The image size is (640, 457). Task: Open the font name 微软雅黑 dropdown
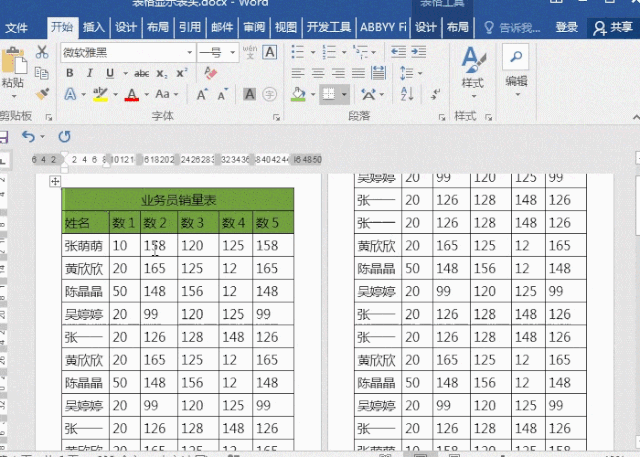pos(189,53)
